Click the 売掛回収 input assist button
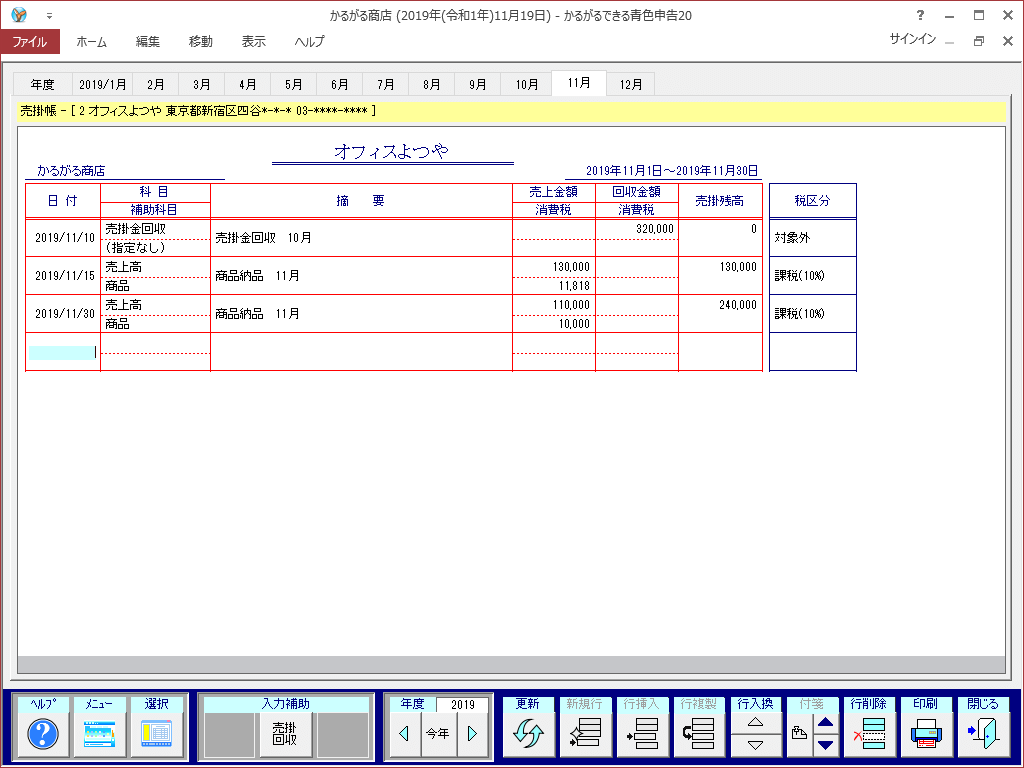Screen dimensions: 1024x768 tap(285, 733)
